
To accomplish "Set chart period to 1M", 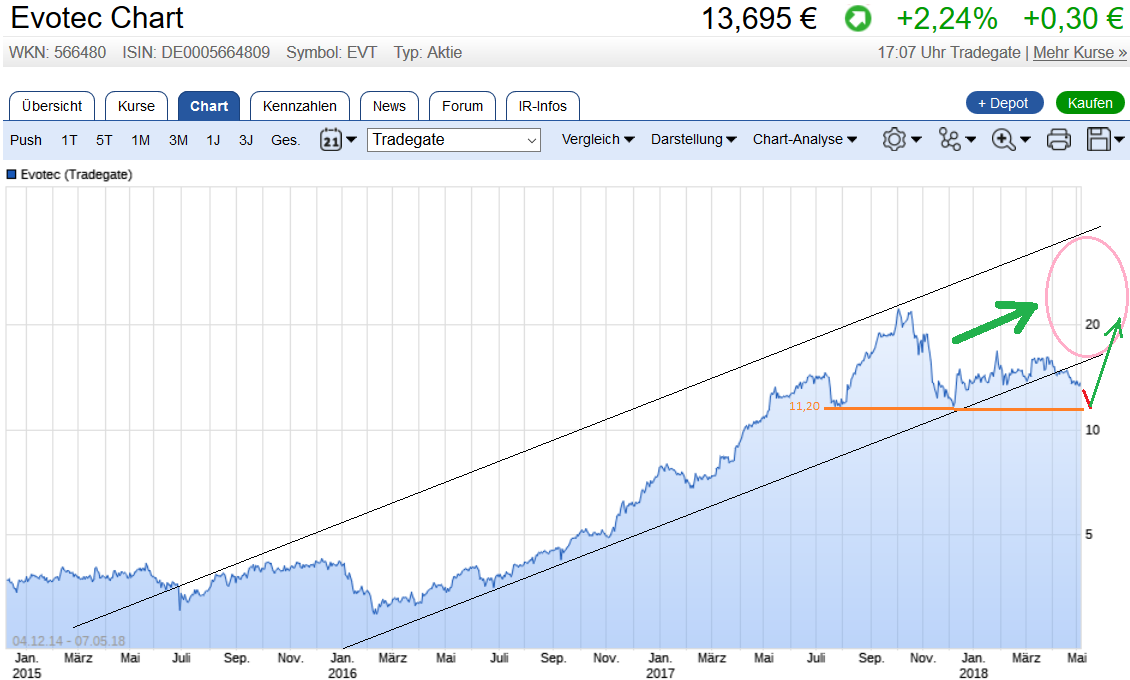I will coord(141,140).
